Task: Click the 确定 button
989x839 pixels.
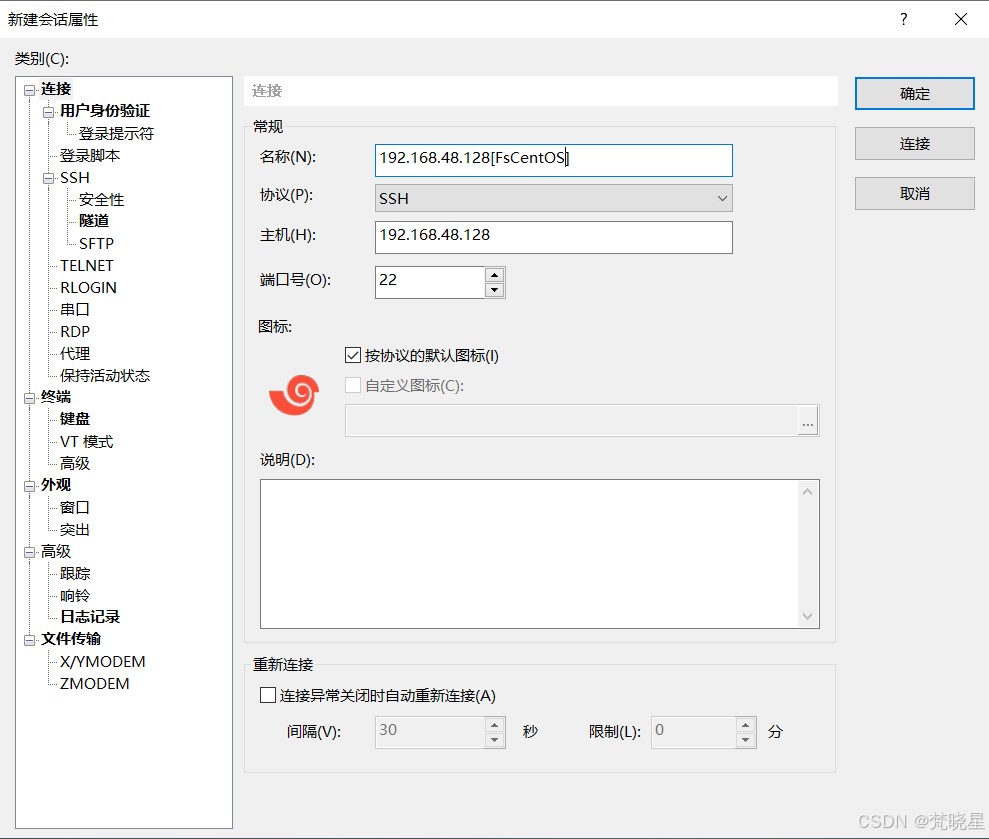Action: tap(915, 93)
